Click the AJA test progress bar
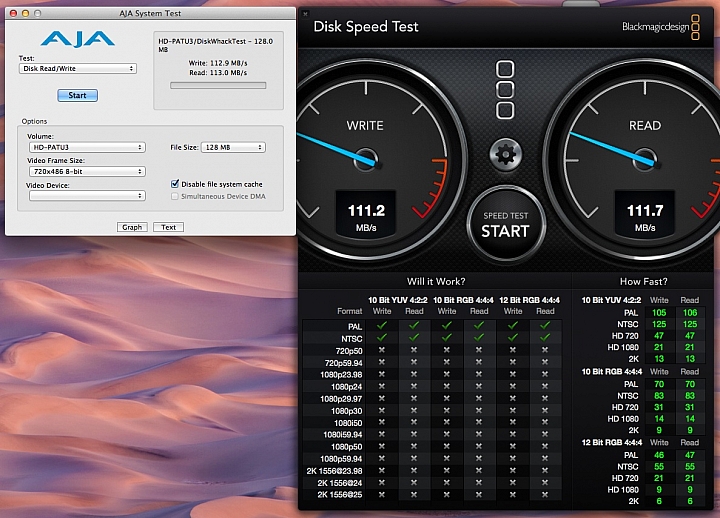Image resolution: width=720 pixels, height=518 pixels. coord(218,85)
